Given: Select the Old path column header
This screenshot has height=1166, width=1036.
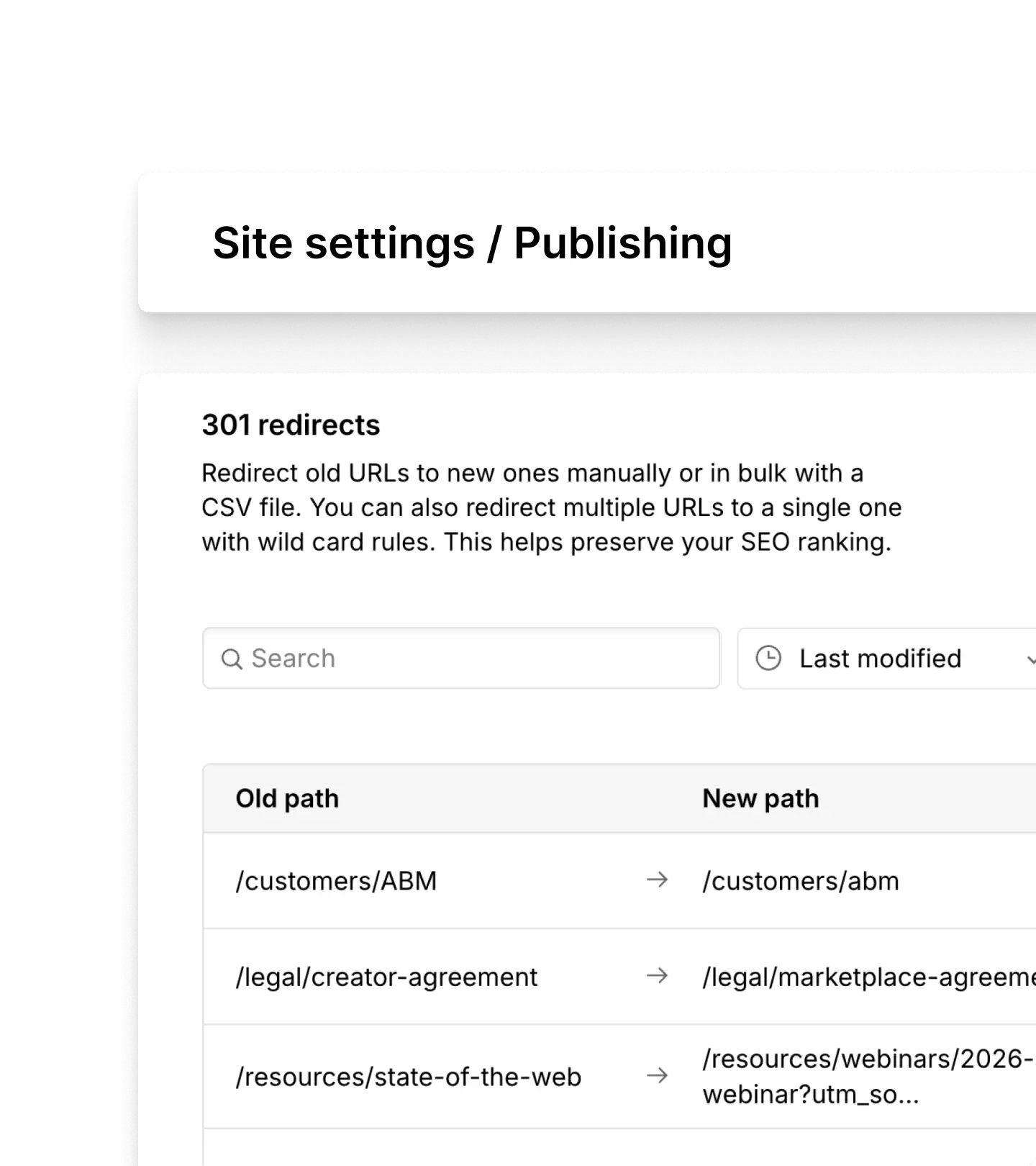Looking at the screenshot, I should pyautogui.click(x=287, y=797).
